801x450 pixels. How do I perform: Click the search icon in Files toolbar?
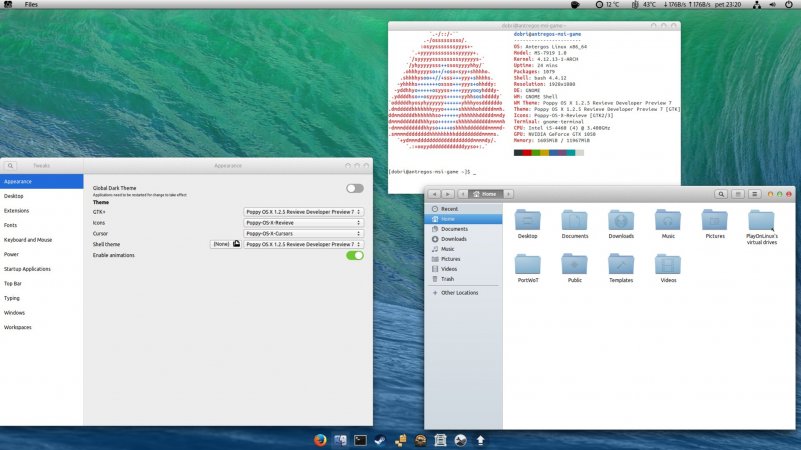pos(721,194)
